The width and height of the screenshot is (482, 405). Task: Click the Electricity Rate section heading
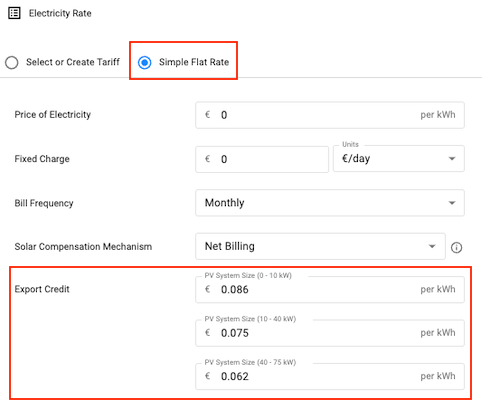point(60,13)
